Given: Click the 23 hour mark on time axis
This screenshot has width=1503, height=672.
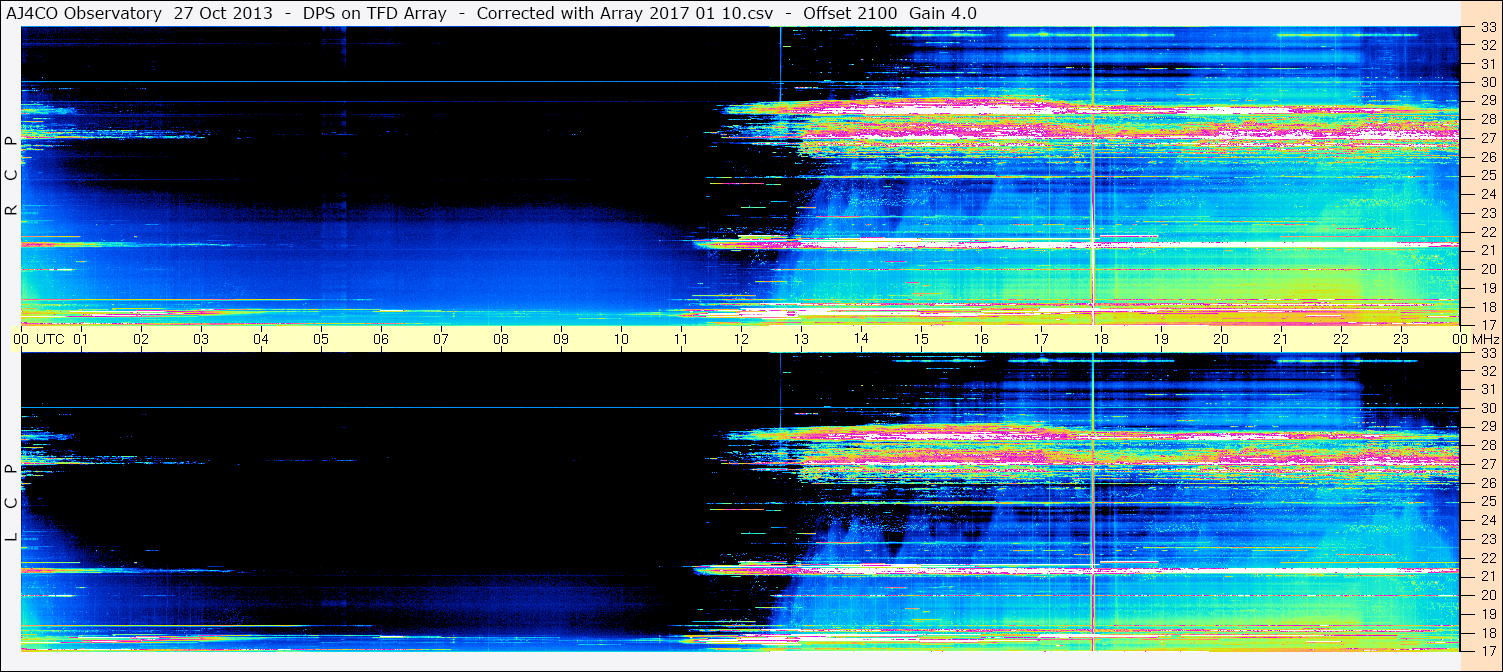Looking at the screenshot, I should 1401,339.
